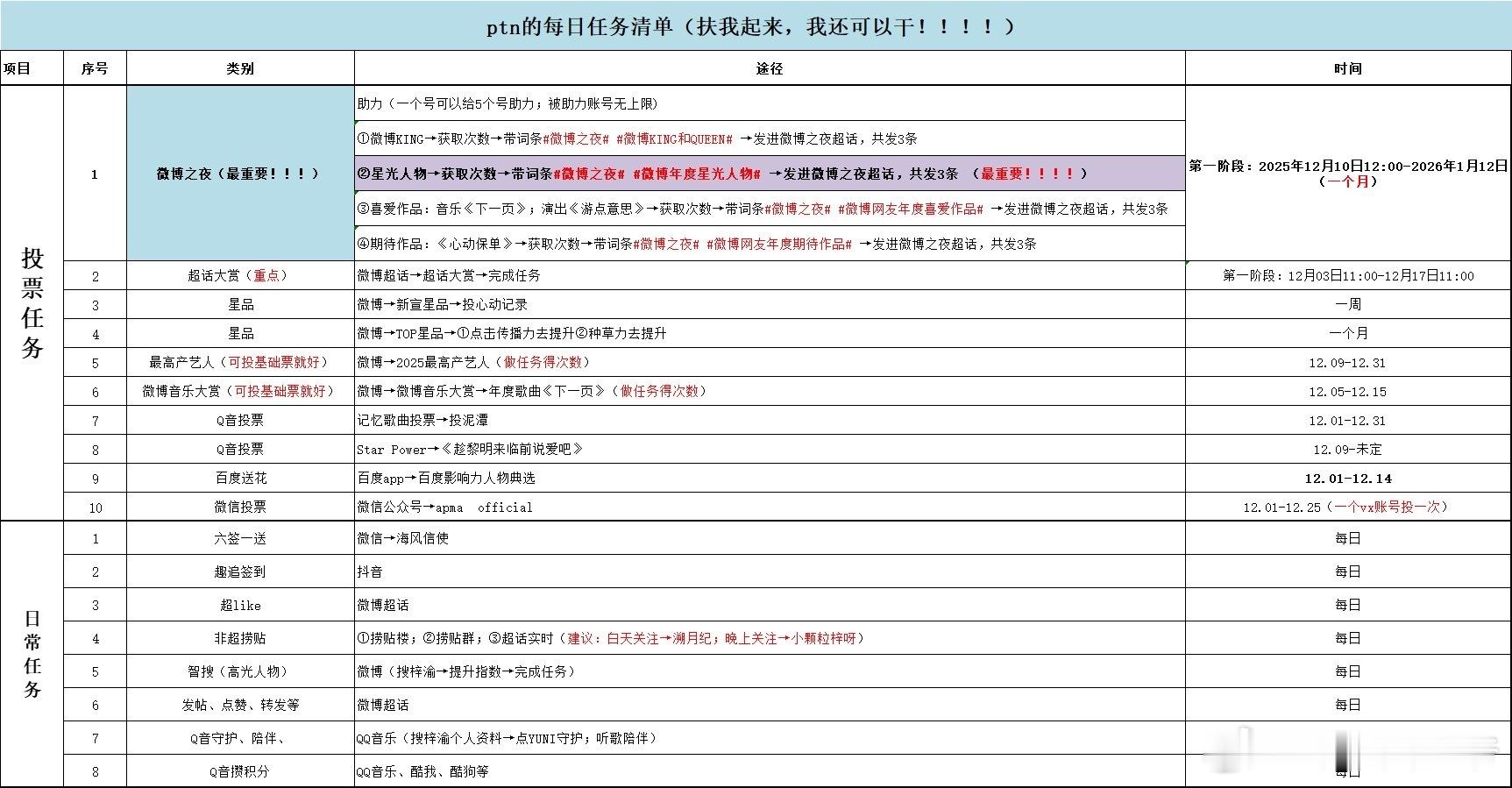Click 'QQ音乐、酷我、酷狗等' cell
Image resolution: width=1512 pixels, height=788 pixels.
(770, 771)
